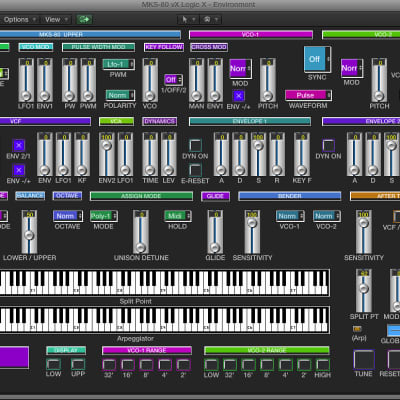Viewport: 400px width, 400px height.
Task: Click the small (Arp) indicator button
Action: (x=358, y=329)
